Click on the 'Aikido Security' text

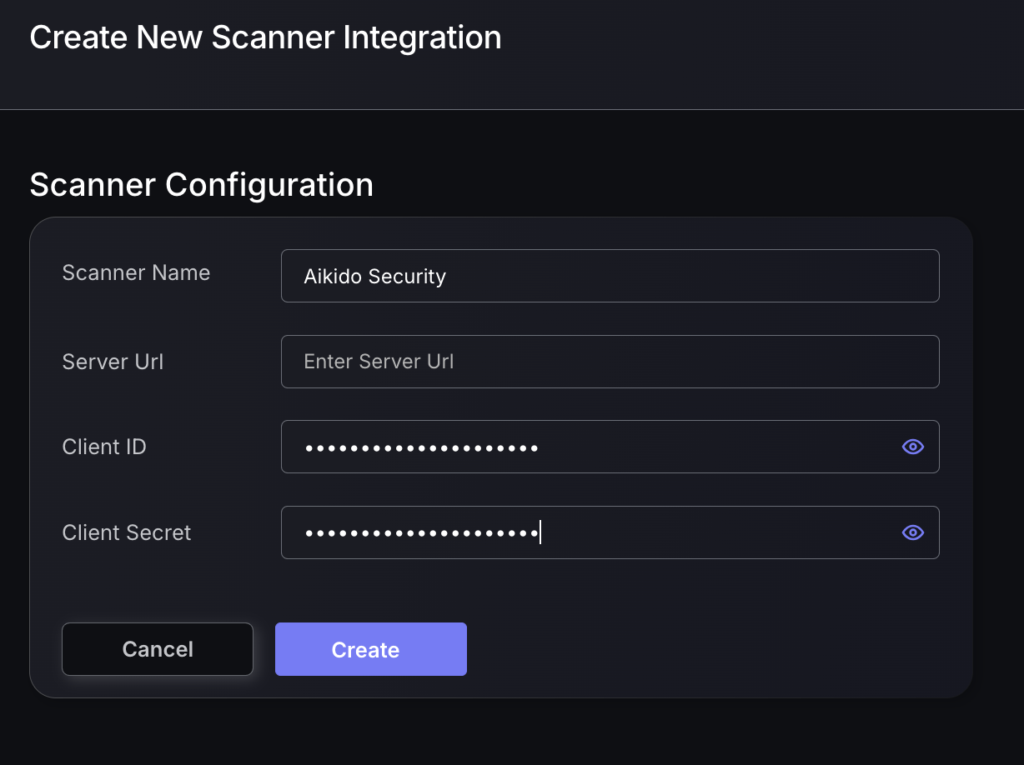375,277
